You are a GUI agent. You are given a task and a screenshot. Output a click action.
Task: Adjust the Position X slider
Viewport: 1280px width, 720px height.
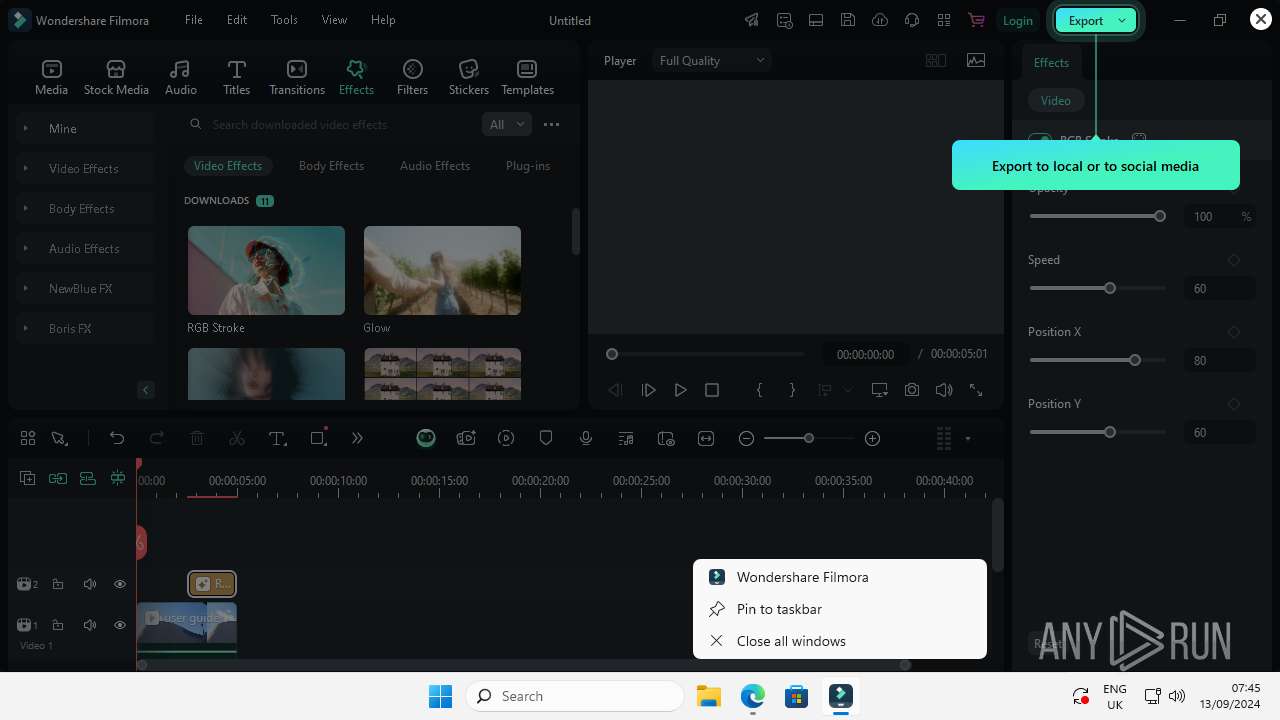1097,360
